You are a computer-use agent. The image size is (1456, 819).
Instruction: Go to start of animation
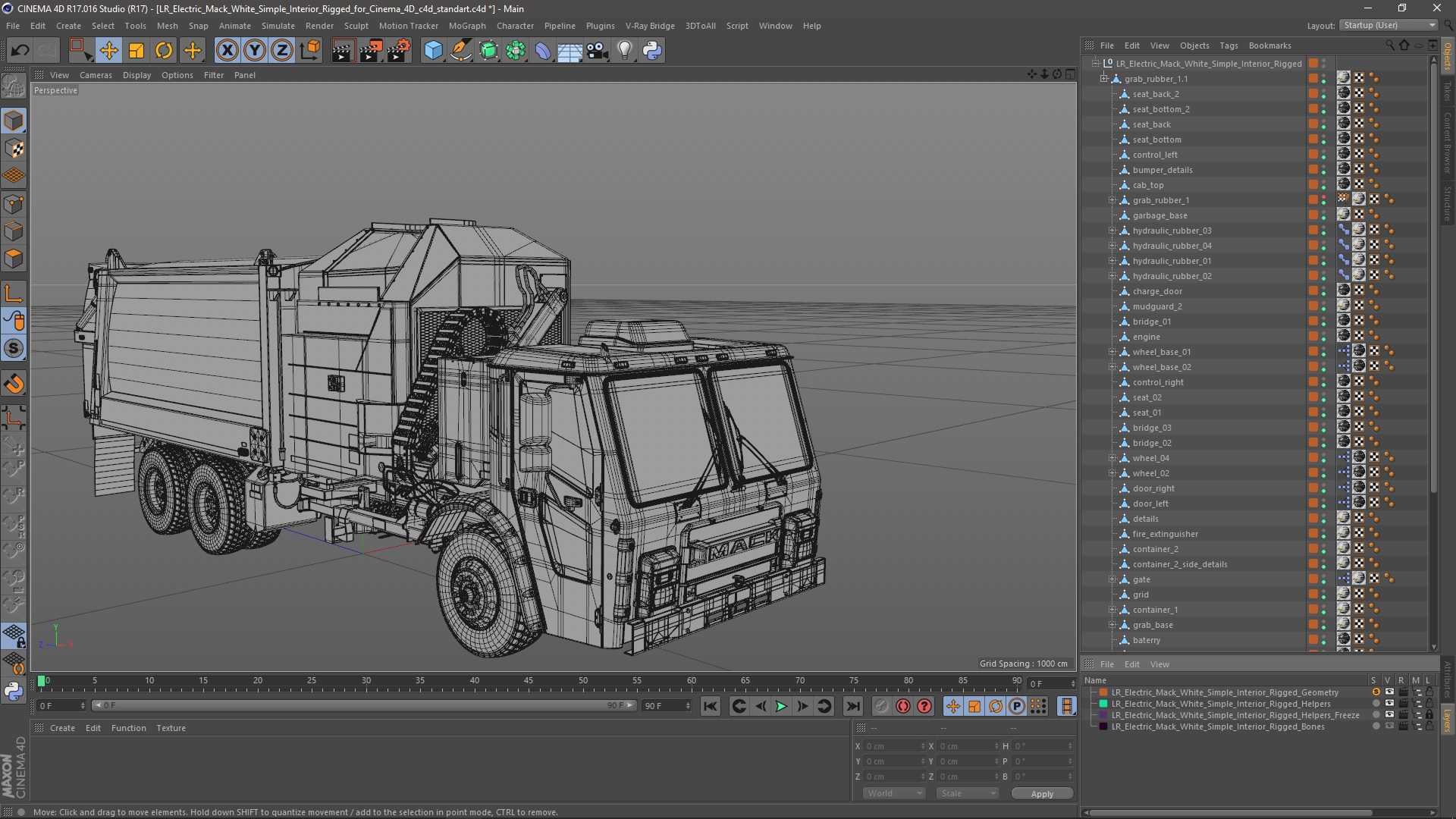point(710,706)
